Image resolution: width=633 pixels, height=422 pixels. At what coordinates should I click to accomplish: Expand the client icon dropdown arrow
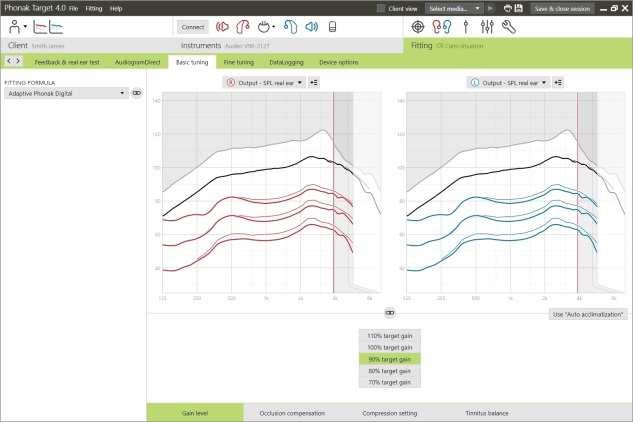click(25, 27)
